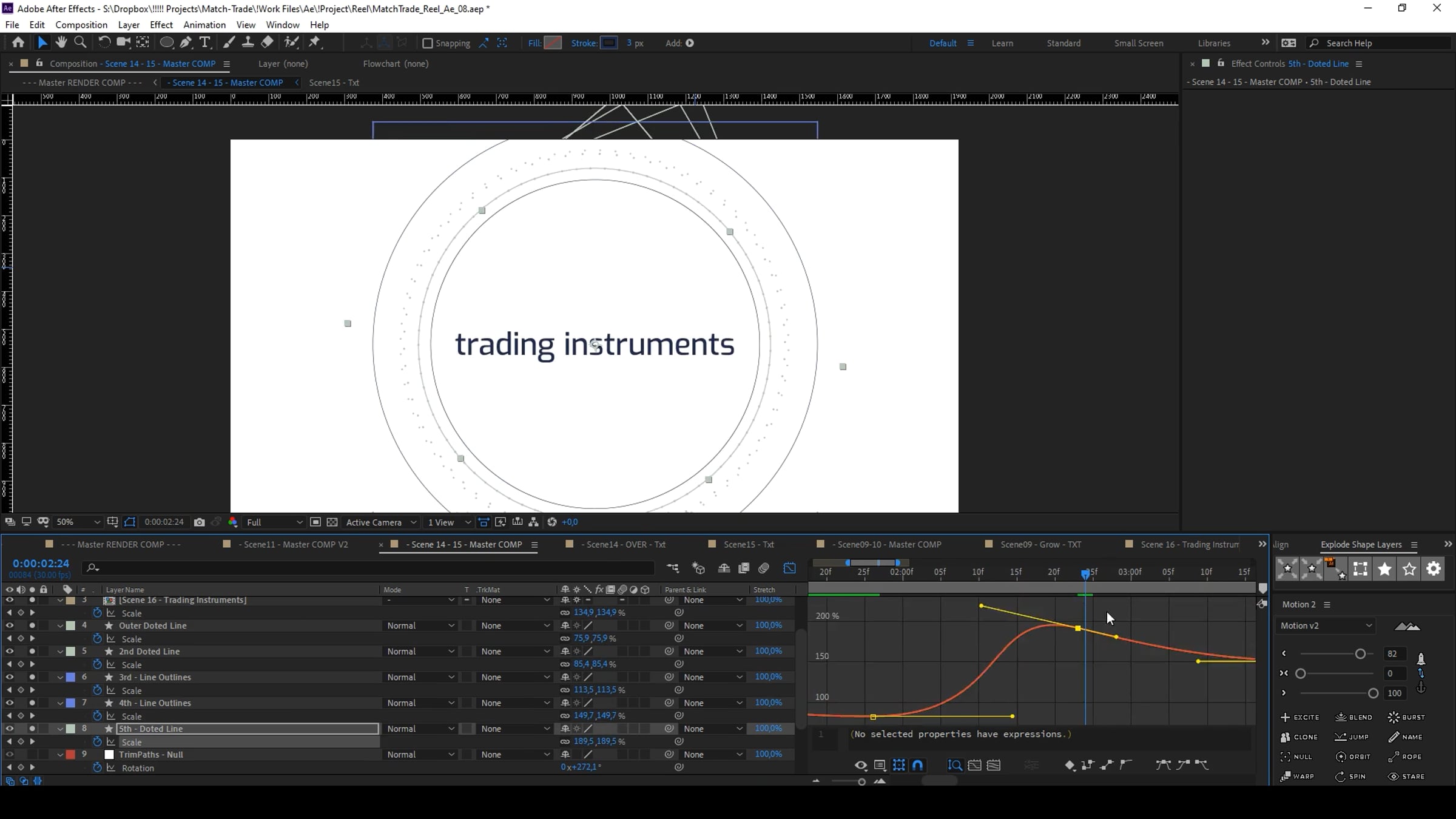Open the Animation menu
This screenshot has width=1456, height=819.
coord(204,25)
